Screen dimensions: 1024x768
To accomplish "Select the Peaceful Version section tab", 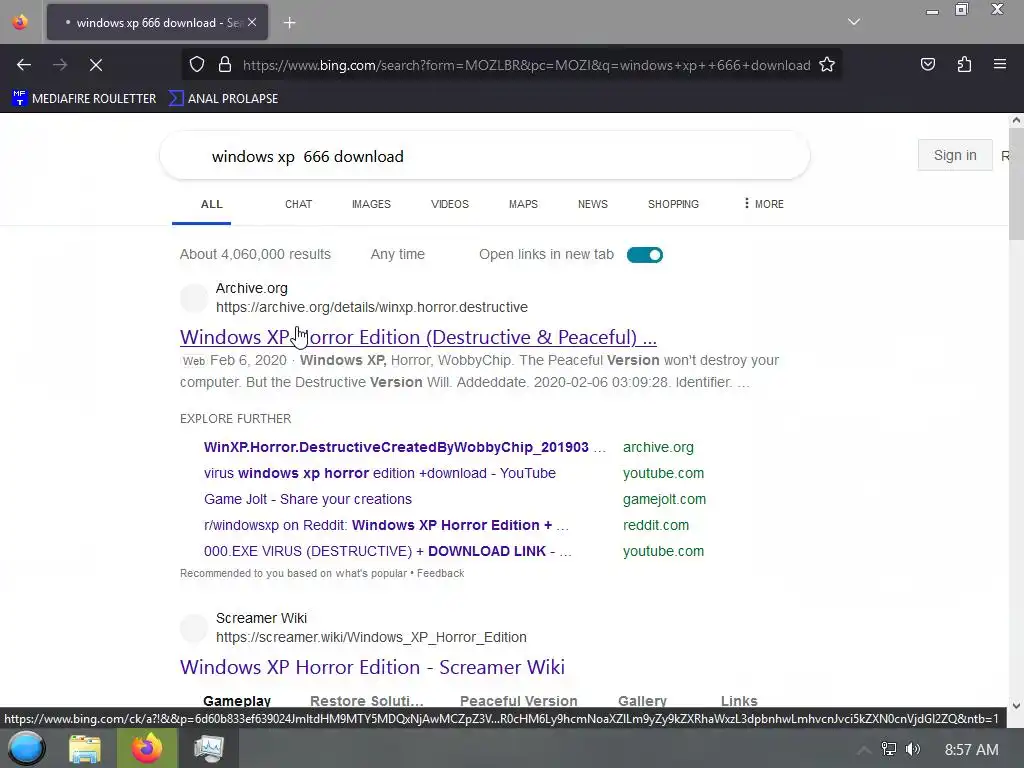I will 519,701.
